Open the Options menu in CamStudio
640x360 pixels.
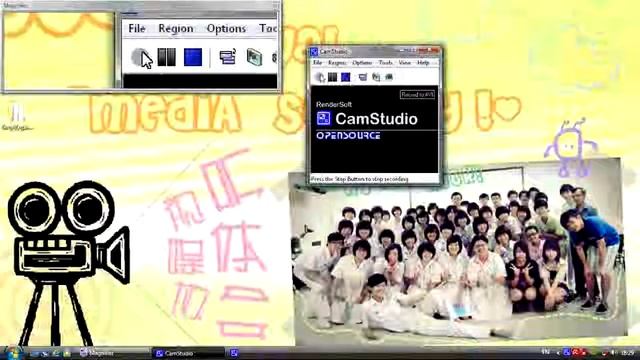click(362, 63)
